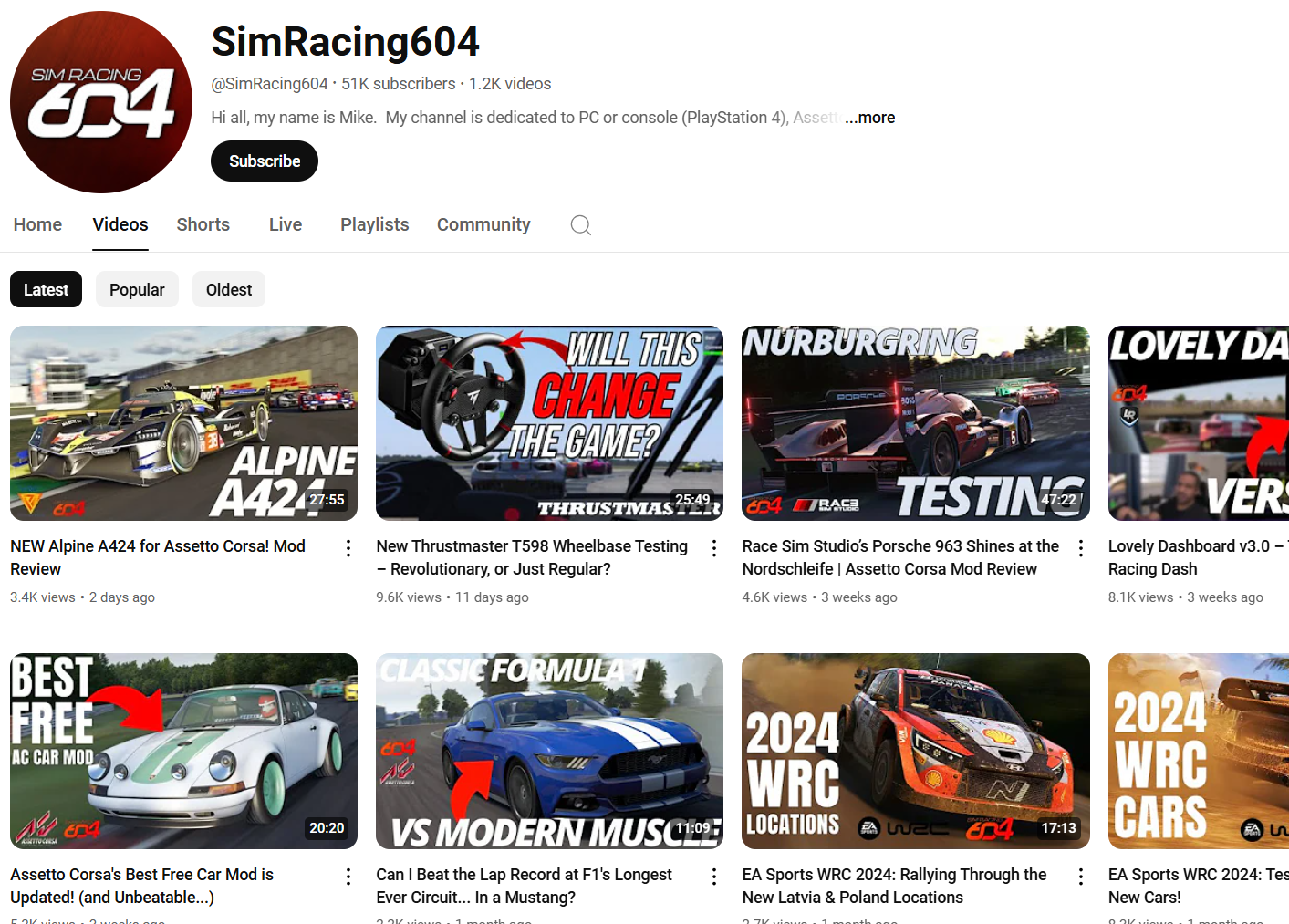
Task: Open title 'New Thrustmaster T598 Wheelbase Testing'
Action: tap(532, 557)
